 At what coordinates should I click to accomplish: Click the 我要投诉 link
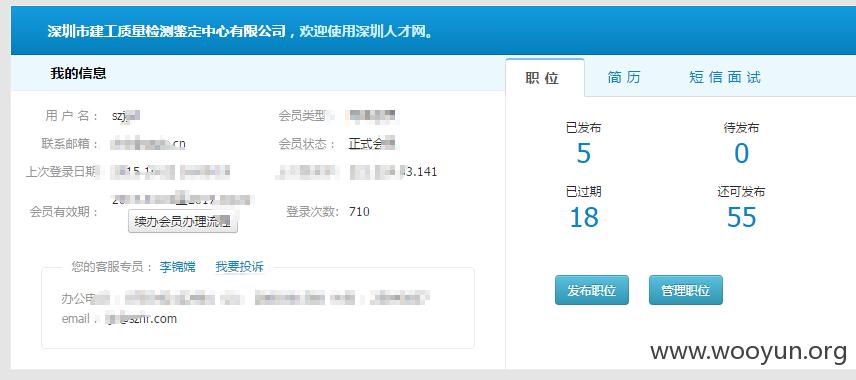[x=239, y=267]
